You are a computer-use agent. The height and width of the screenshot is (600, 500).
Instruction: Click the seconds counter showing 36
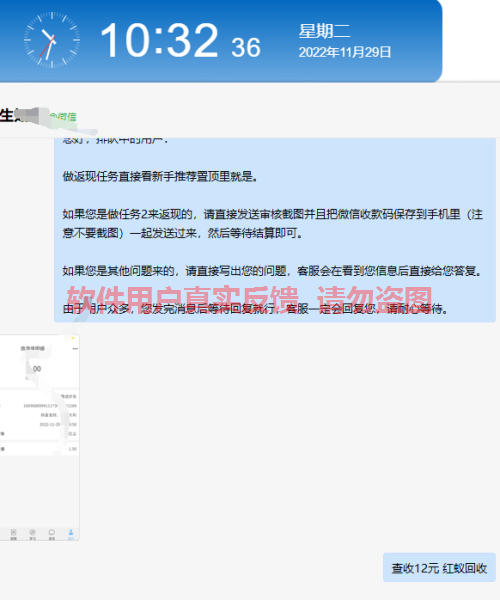point(246,47)
